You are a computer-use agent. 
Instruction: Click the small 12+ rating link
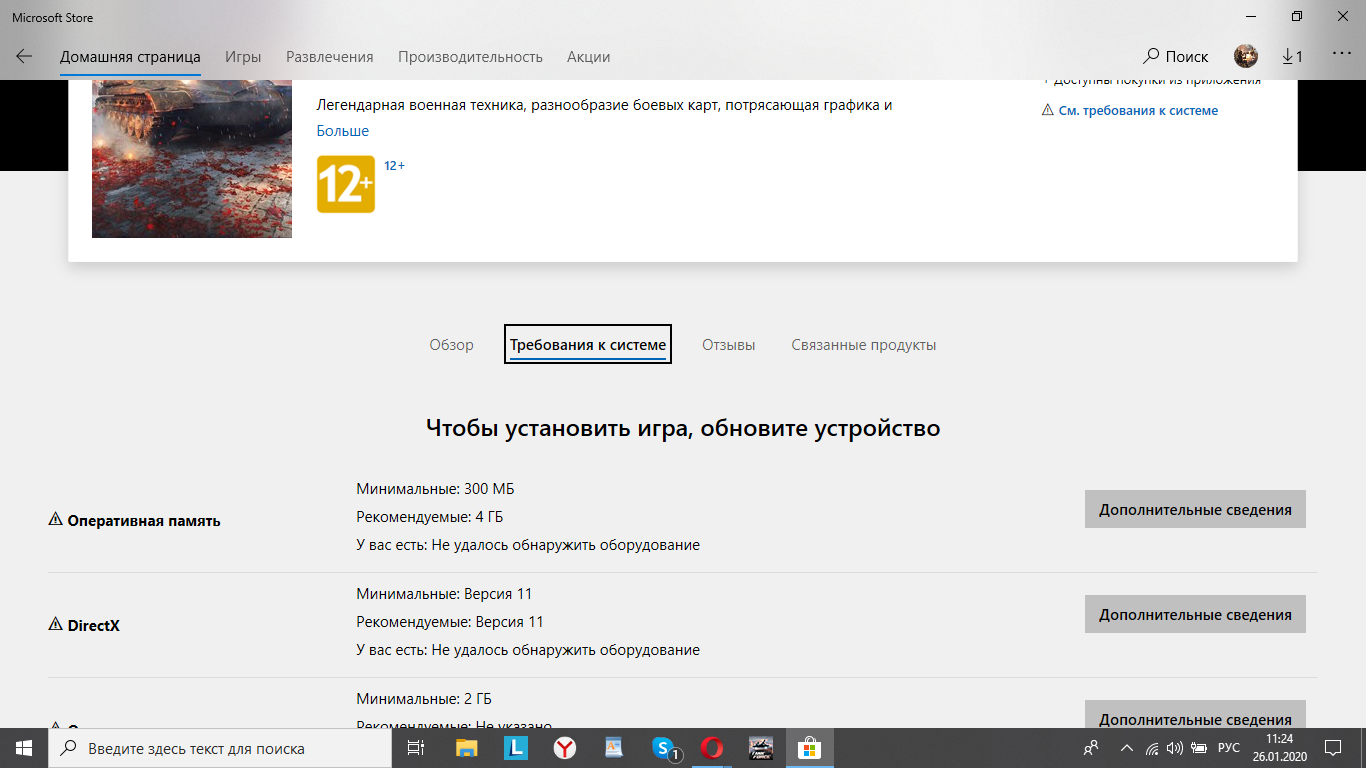pyautogui.click(x=395, y=165)
